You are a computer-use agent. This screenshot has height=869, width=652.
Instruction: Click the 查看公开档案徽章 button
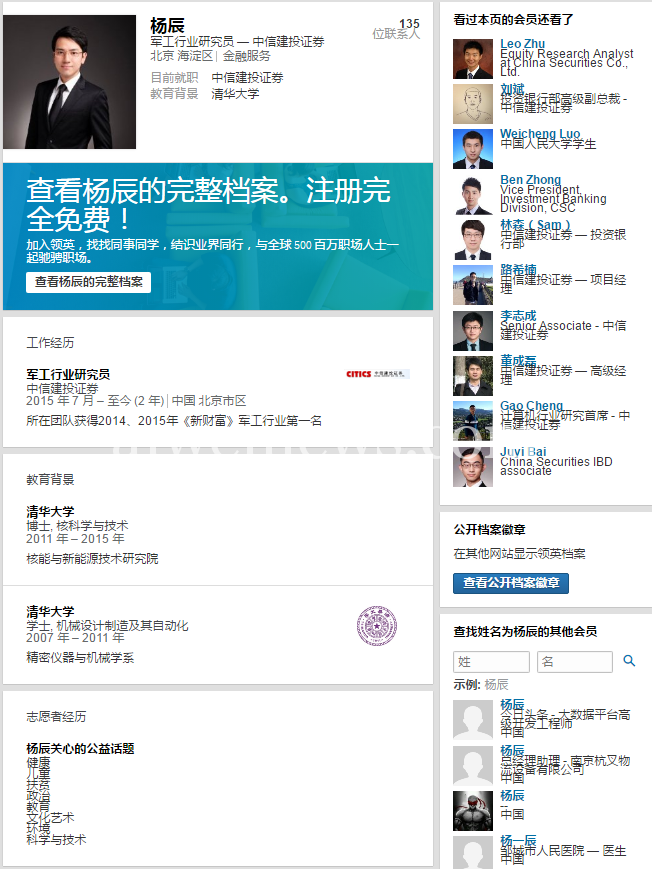coord(511,583)
